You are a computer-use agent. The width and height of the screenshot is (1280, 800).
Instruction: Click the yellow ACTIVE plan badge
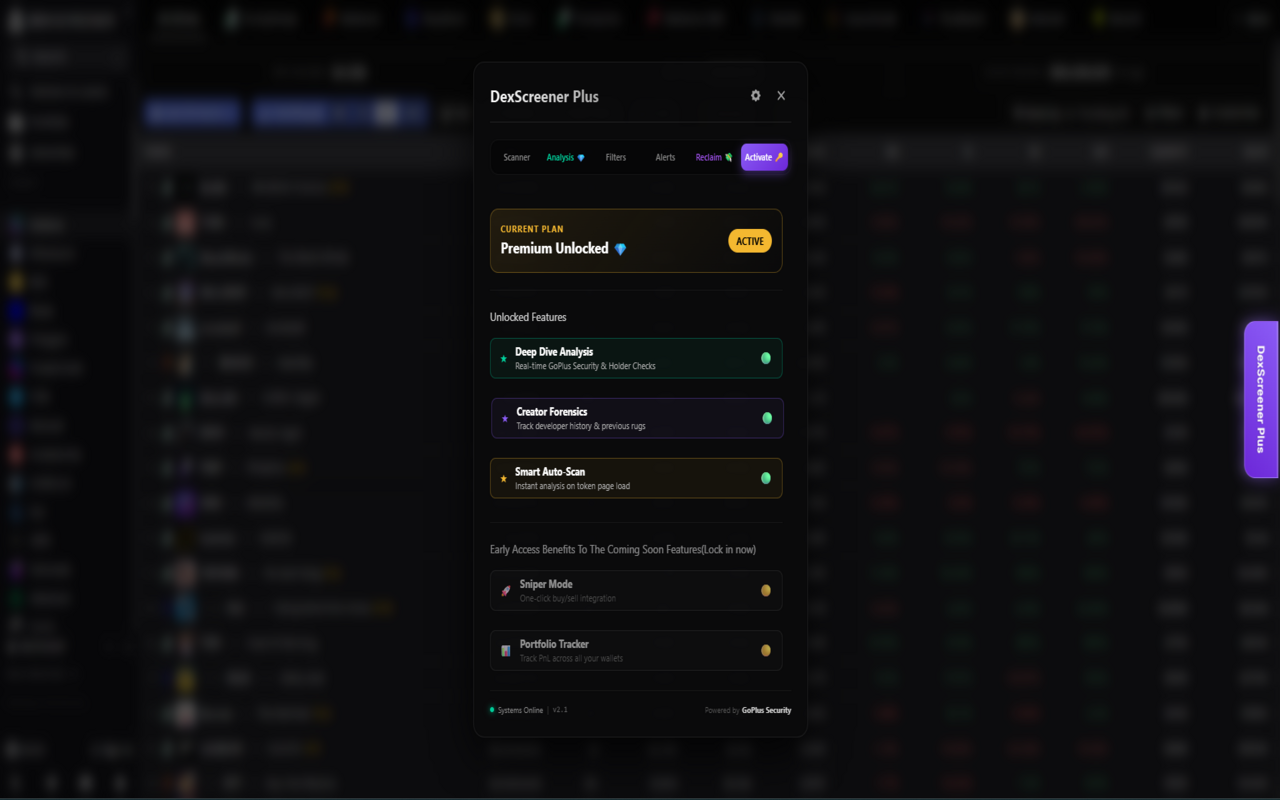click(x=750, y=241)
